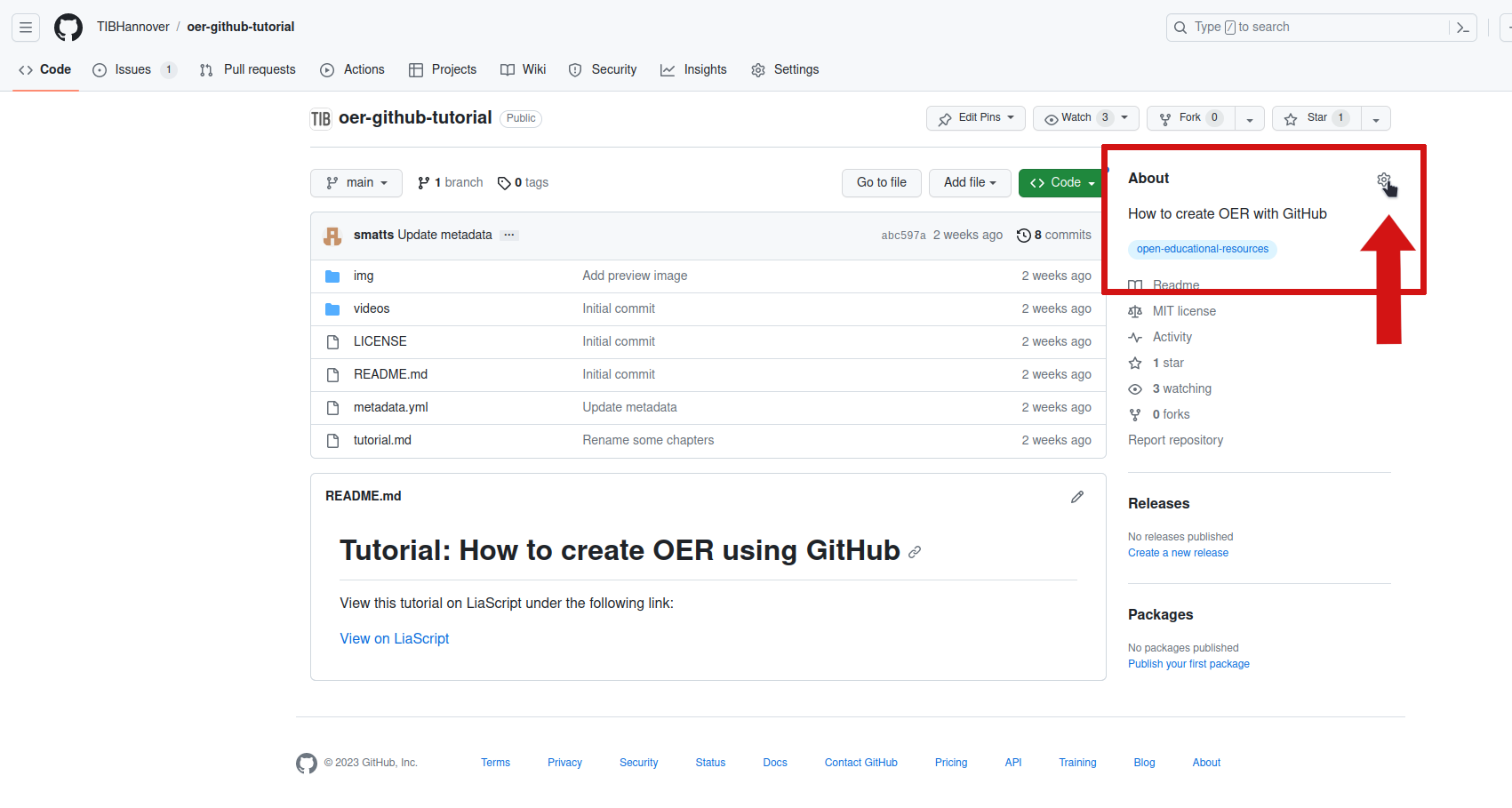Open TIBHannover organization link
The width and height of the screenshot is (1512, 808).
(133, 28)
